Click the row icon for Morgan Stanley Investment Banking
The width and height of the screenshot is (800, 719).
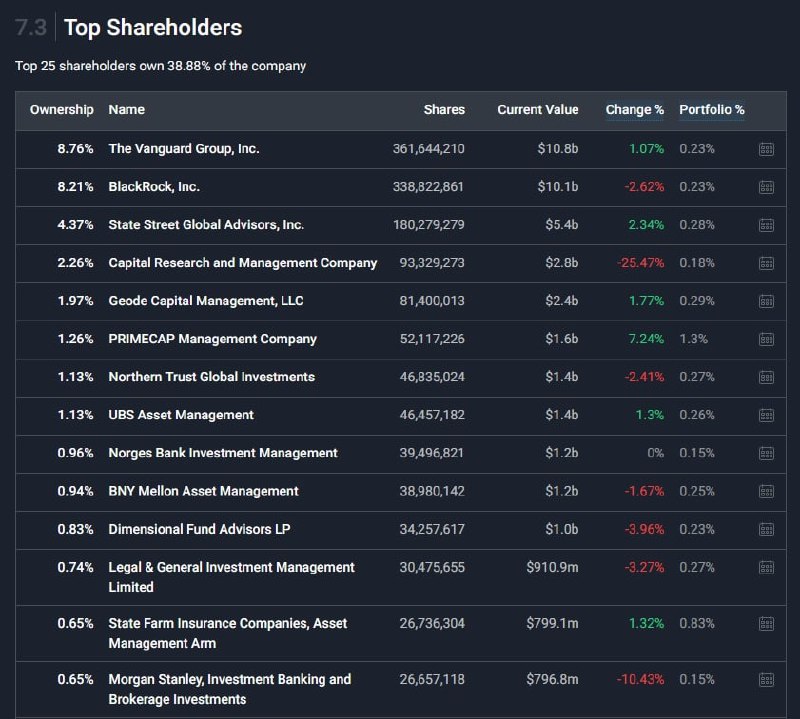[766, 680]
